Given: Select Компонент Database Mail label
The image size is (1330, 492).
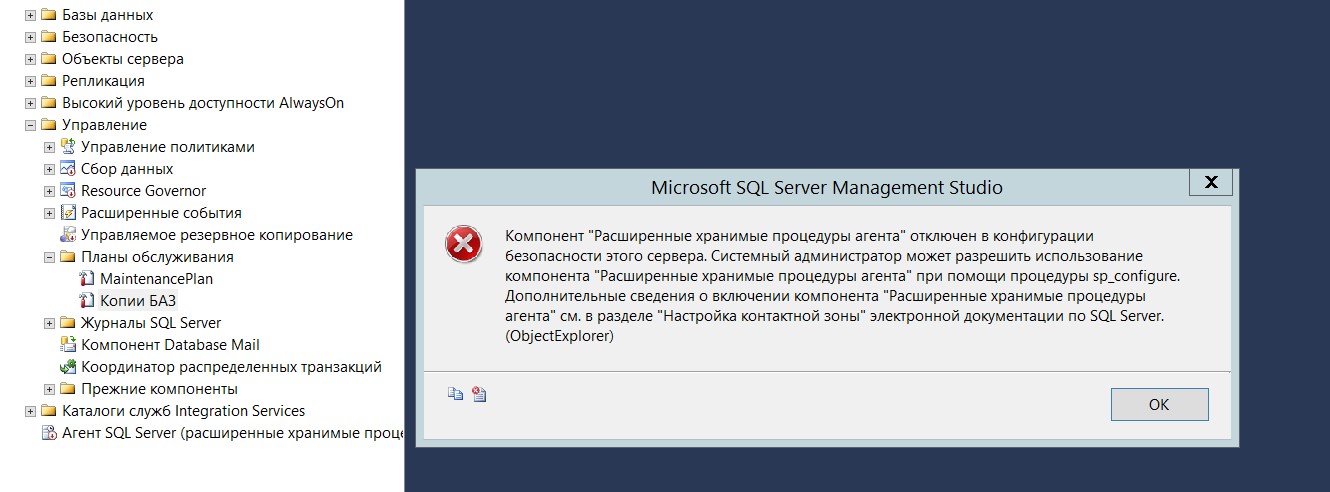Looking at the screenshot, I should click(x=170, y=345).
